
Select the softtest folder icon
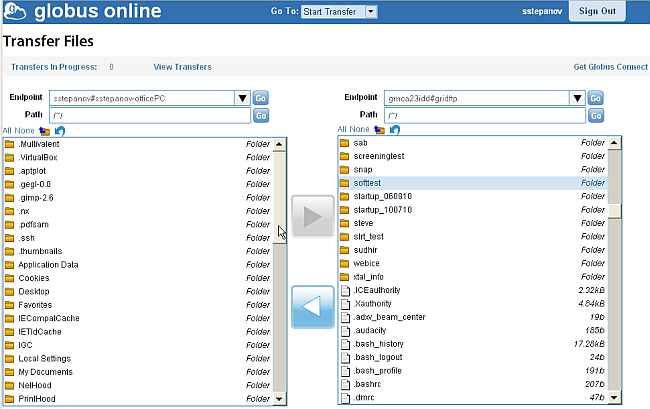pyautogui.click(x=344, y=183)
